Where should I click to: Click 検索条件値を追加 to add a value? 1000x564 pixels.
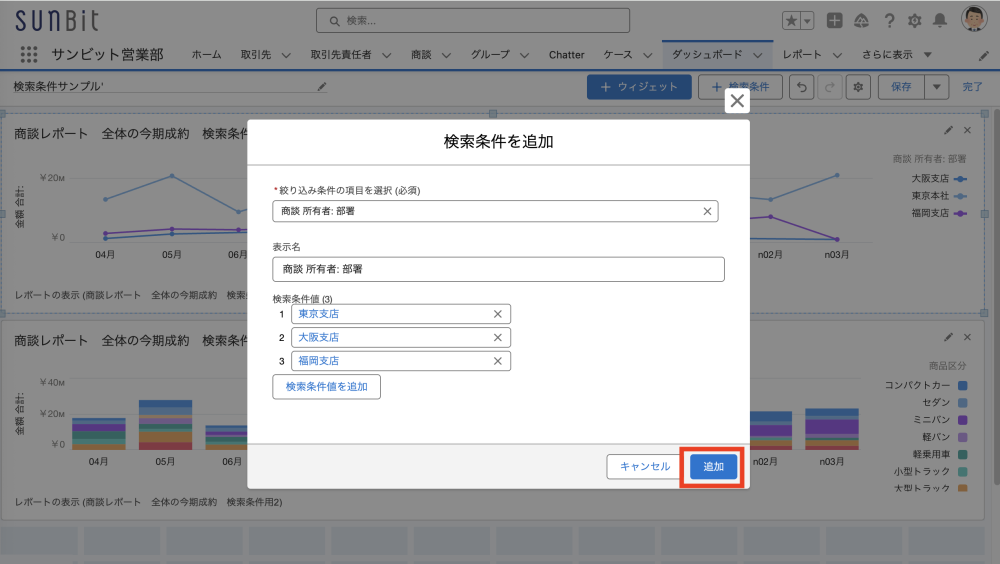tap(326, 386)
